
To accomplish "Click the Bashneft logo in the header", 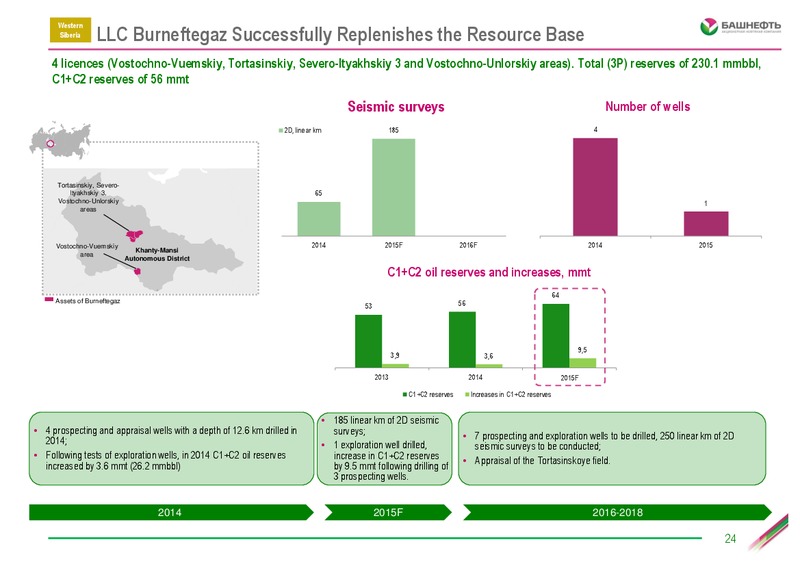I will click(740, 27).
